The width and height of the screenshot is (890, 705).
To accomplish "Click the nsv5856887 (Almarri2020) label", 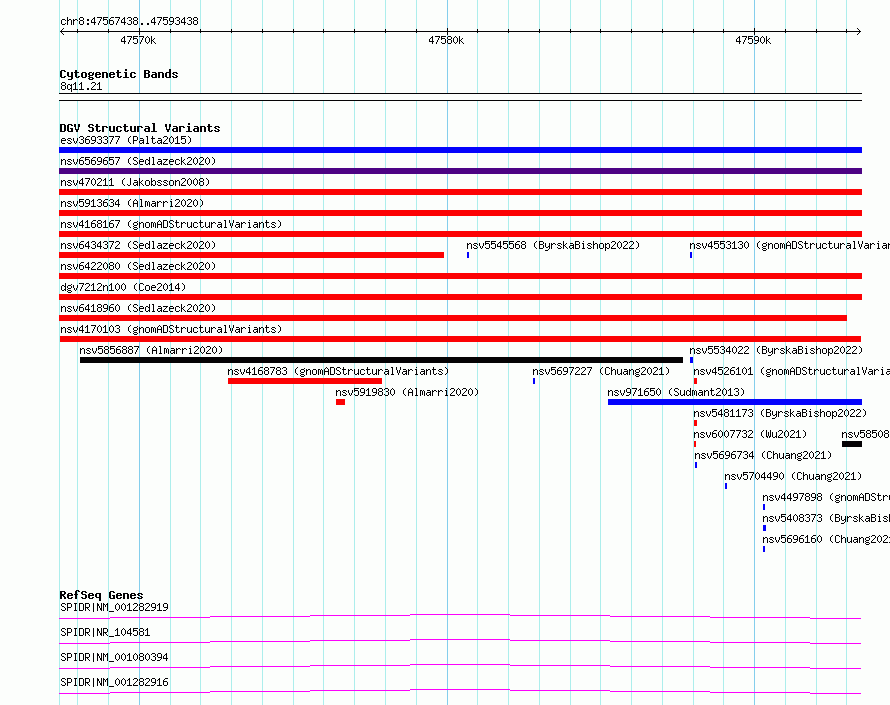I will 151,350.
